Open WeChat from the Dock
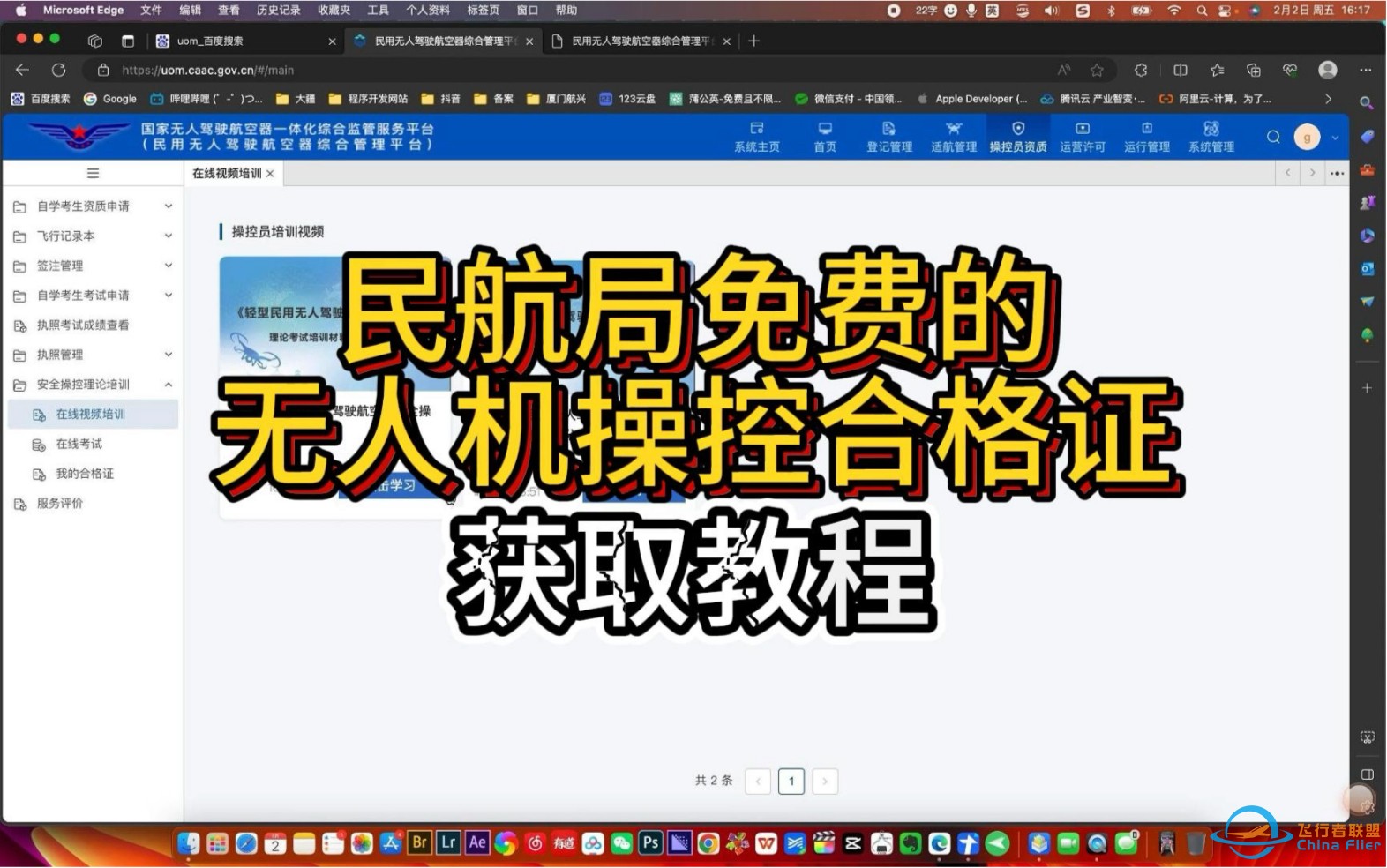This screenshot has width=1387, height=868. (x=622, y=843)
